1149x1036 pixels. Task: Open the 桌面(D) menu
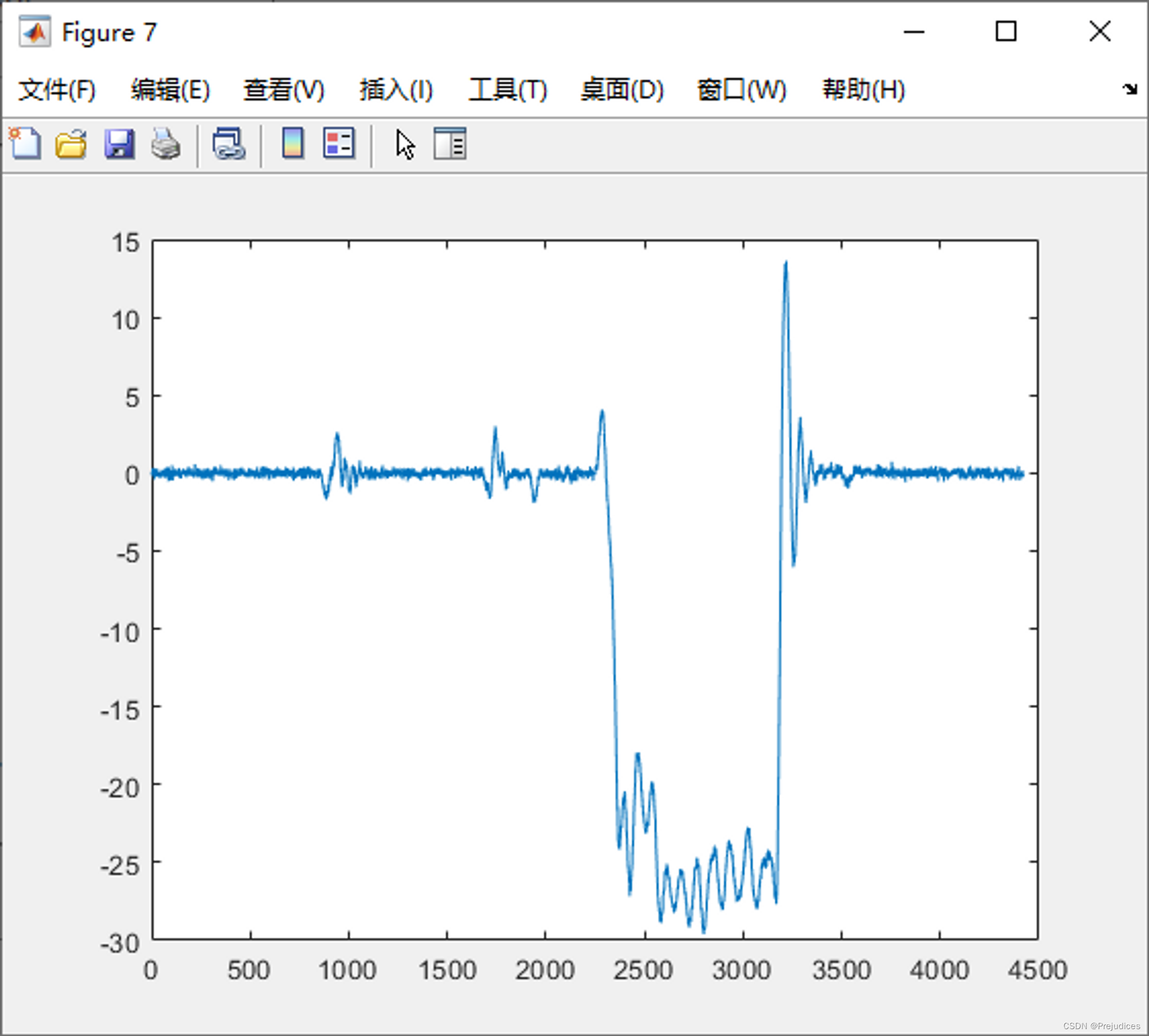point(622,90)
